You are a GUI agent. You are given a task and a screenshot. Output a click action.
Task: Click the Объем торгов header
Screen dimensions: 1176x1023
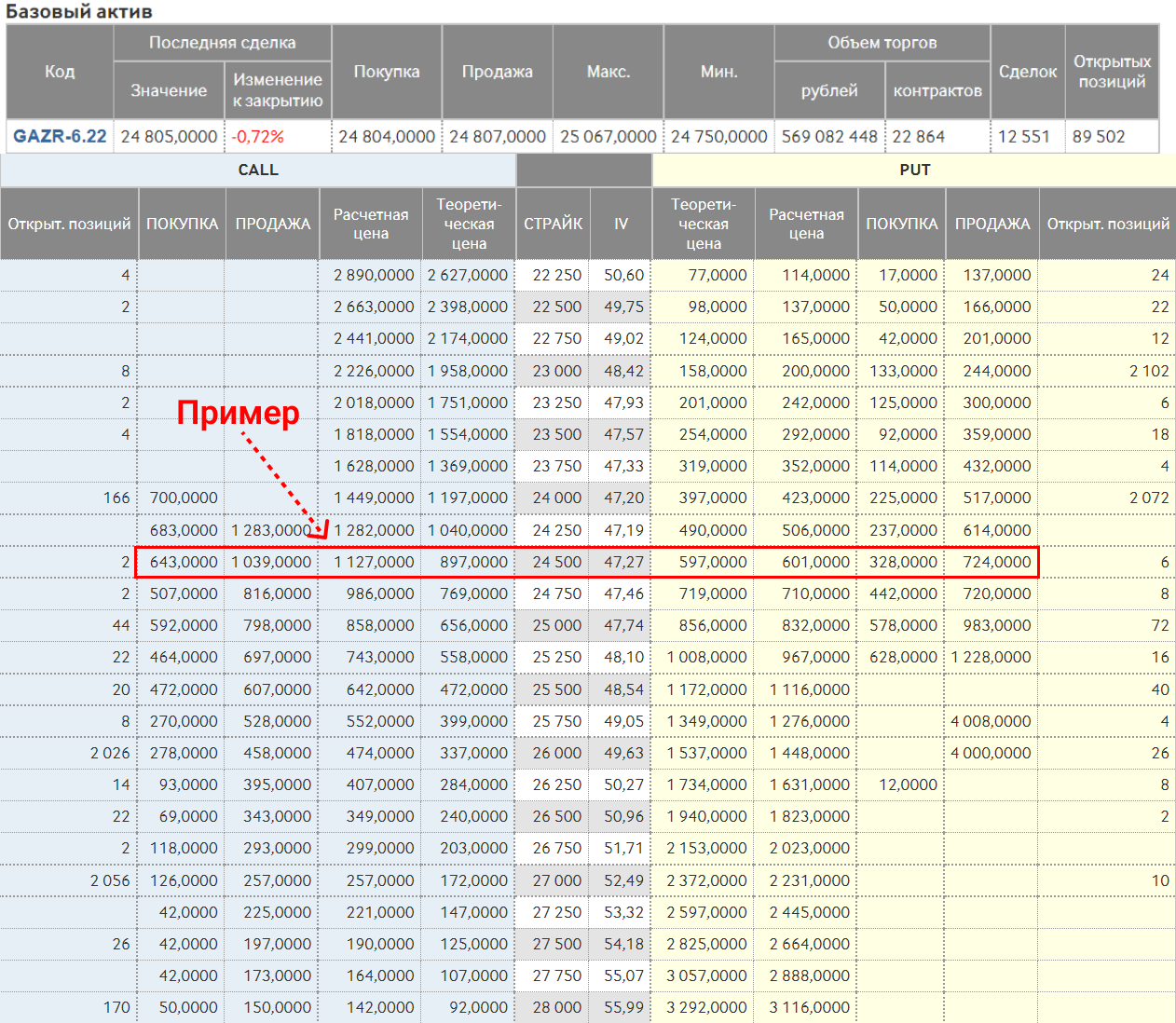pos(882,43)
